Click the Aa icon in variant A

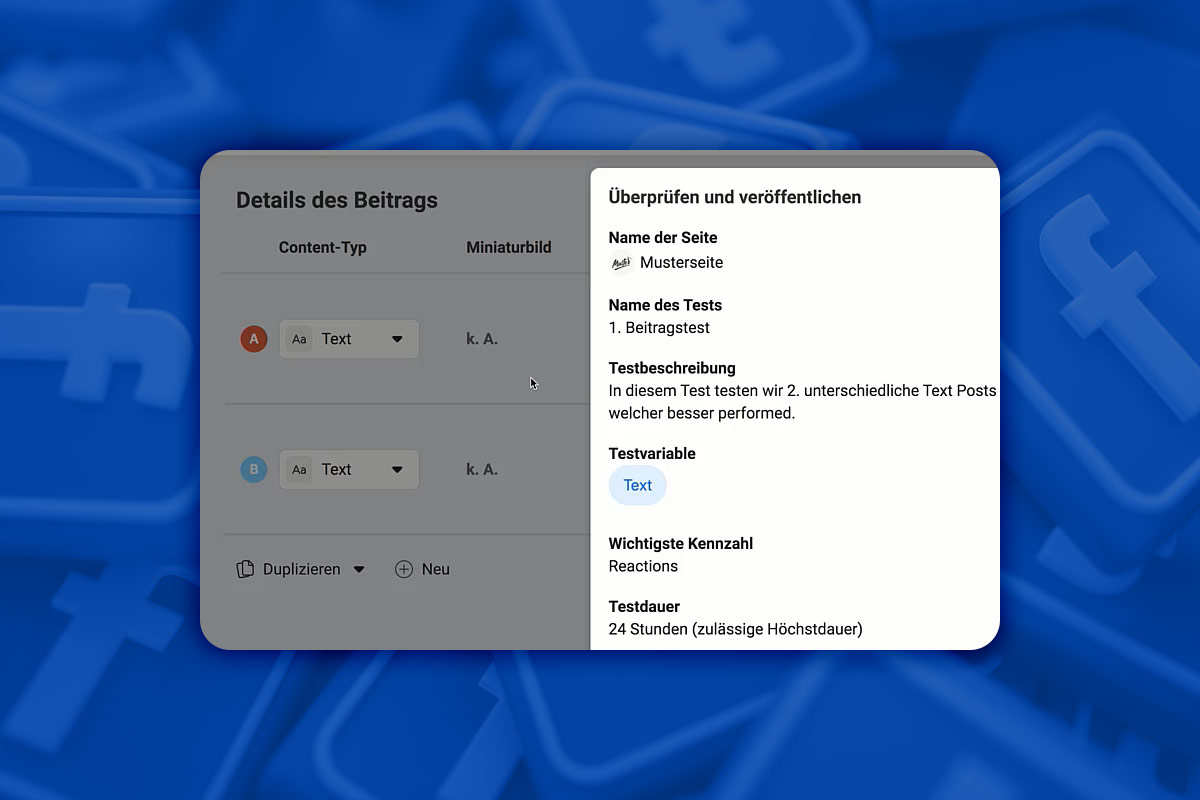[x=299, y=339]
